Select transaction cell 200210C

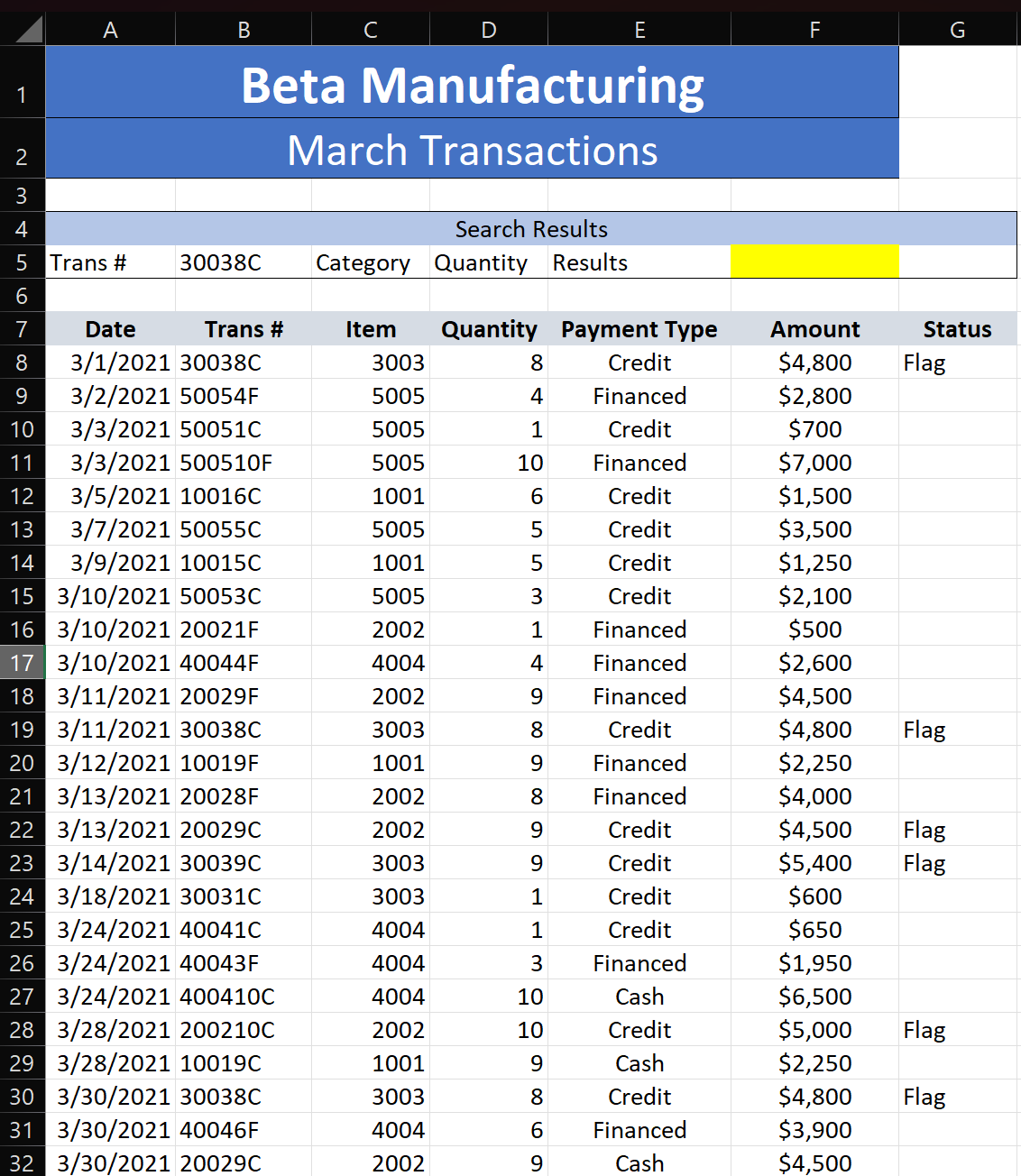pyautogui.click(x=244, y=1030)
